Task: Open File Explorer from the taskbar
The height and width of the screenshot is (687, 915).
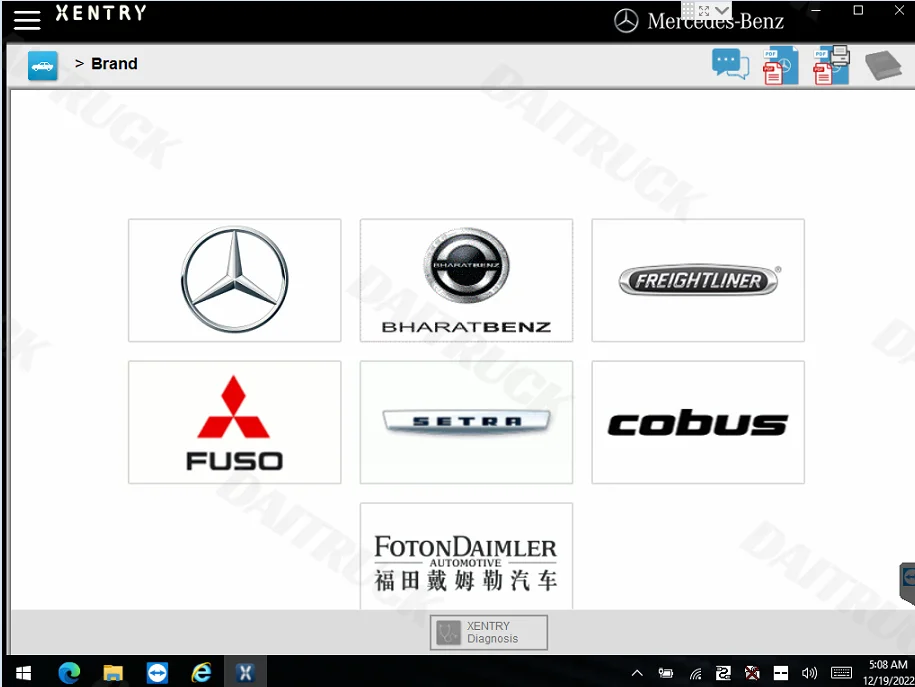Action: pyautogui.click(x=113, y=673)
